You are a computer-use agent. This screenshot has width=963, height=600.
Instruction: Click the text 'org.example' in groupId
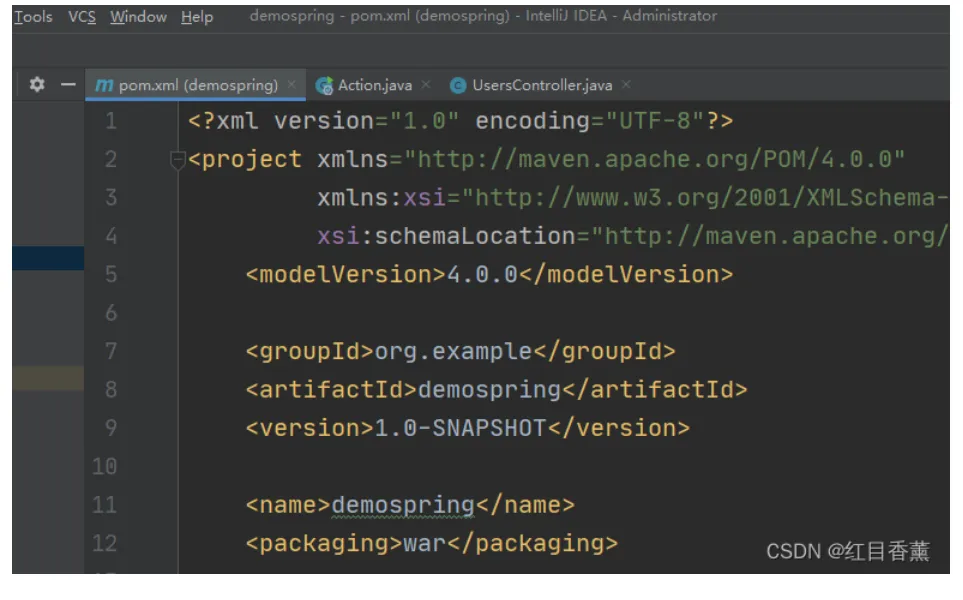[453, 351]
